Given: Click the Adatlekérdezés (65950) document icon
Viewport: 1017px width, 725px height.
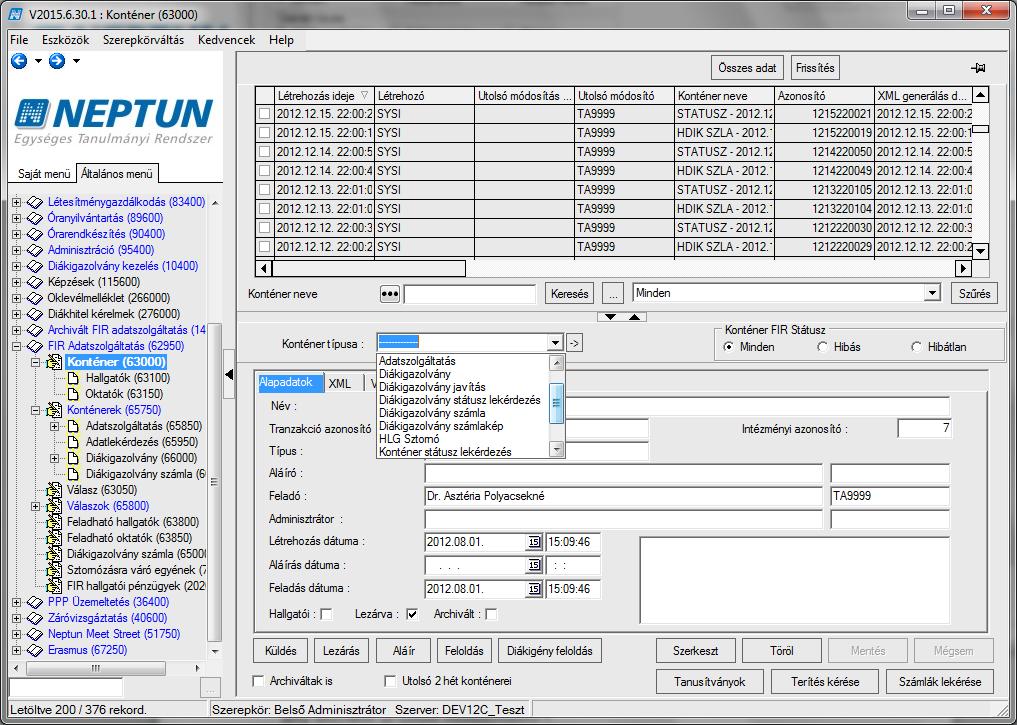Looking at the screenshot, I should click(74, 442).
